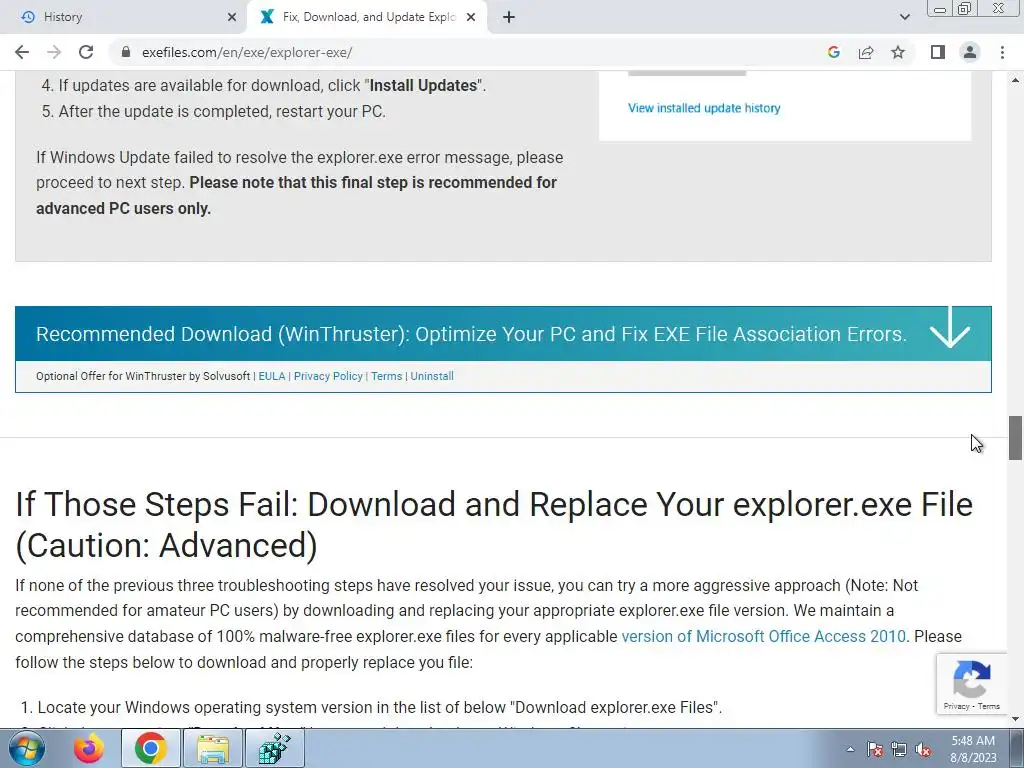1024x768 pixels.
Task: Click the scrollbar up arrow
Action: tap(1016, 80)
